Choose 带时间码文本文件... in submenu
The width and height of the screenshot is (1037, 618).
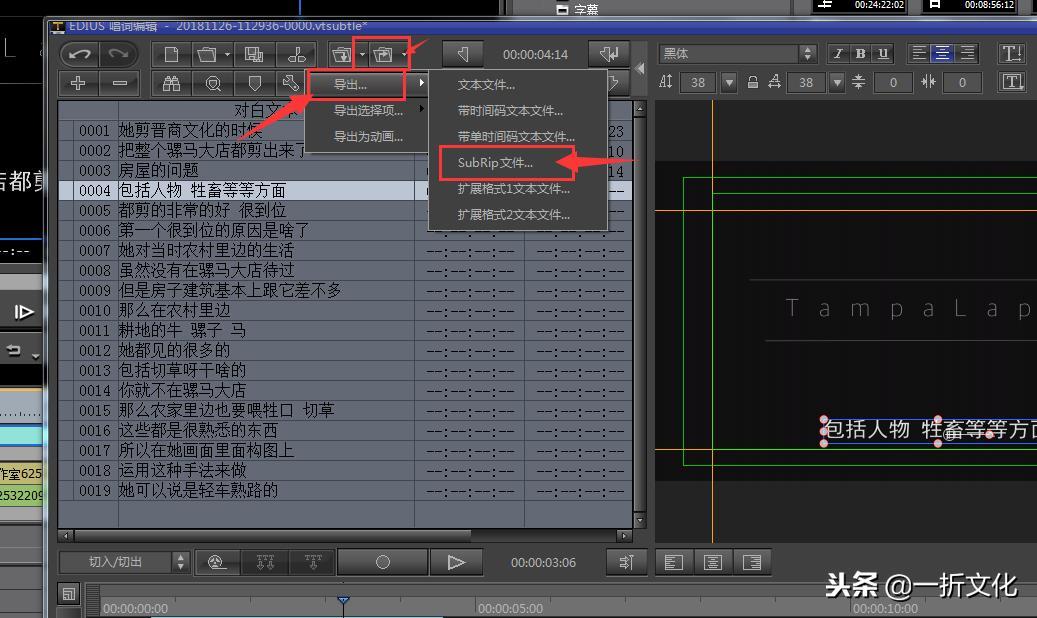pyautogui.click(x=518, y=110)
